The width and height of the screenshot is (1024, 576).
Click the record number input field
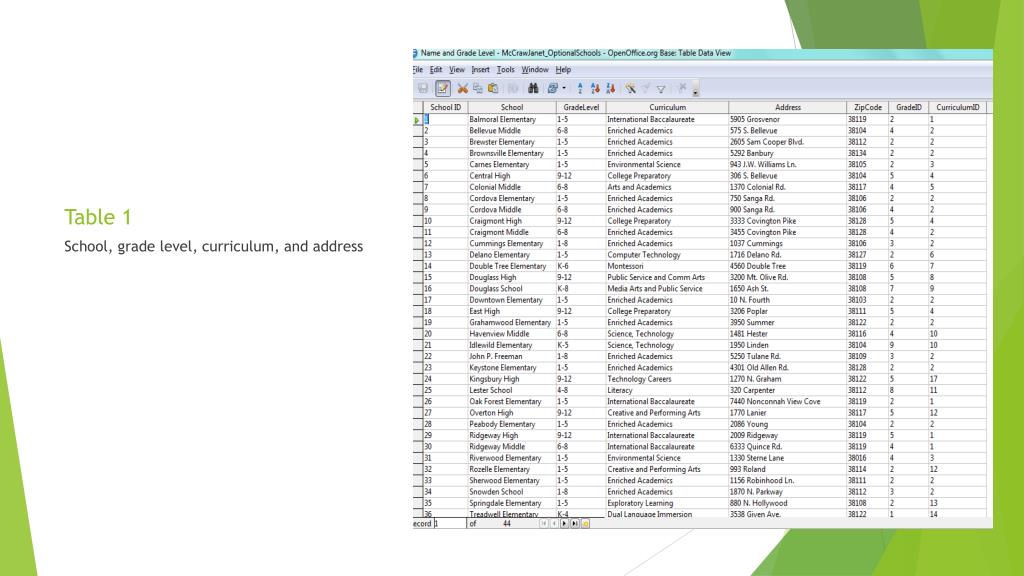(449, 522)
